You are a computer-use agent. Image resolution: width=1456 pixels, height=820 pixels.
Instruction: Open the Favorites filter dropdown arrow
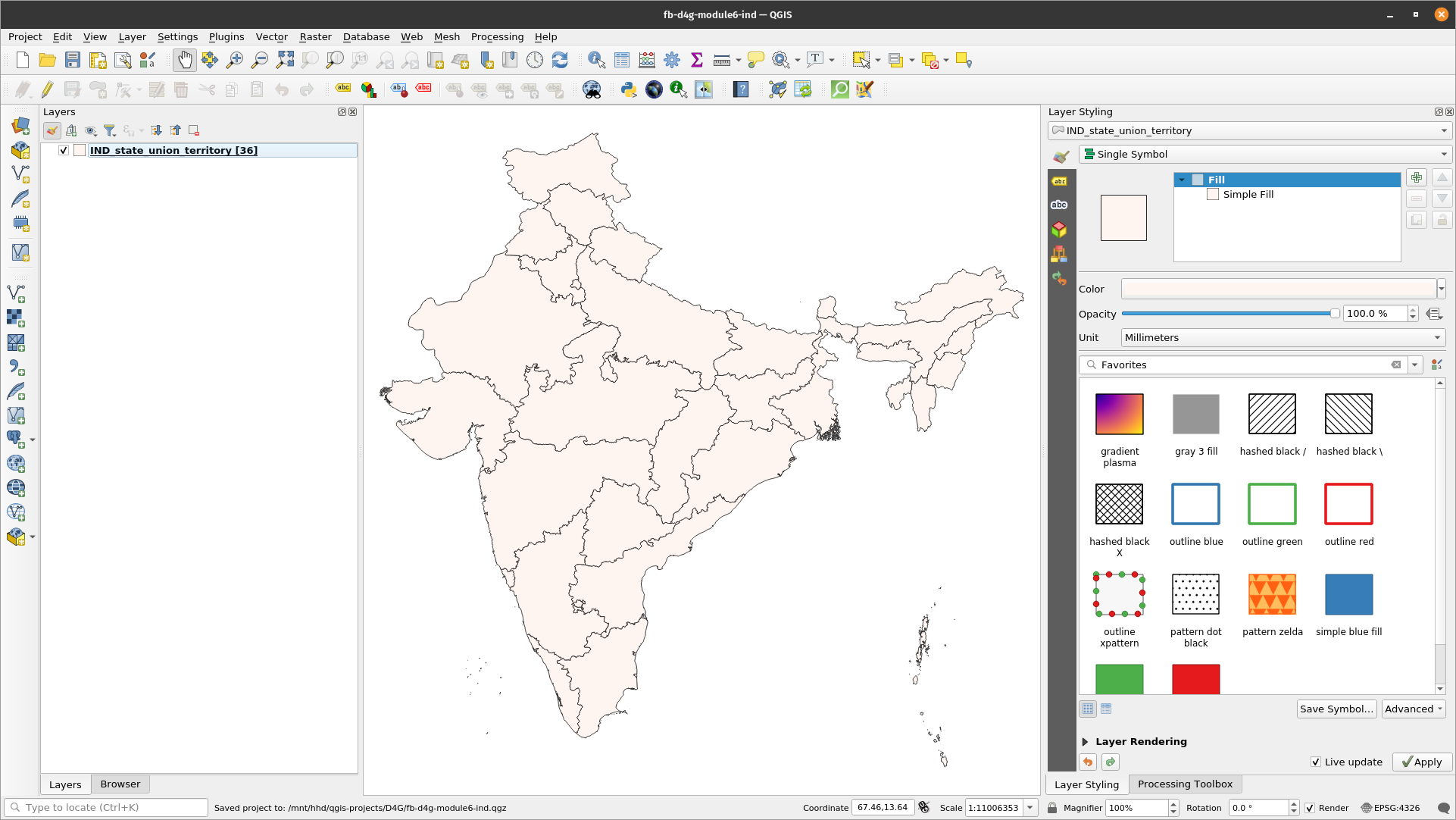(1414, 365)
